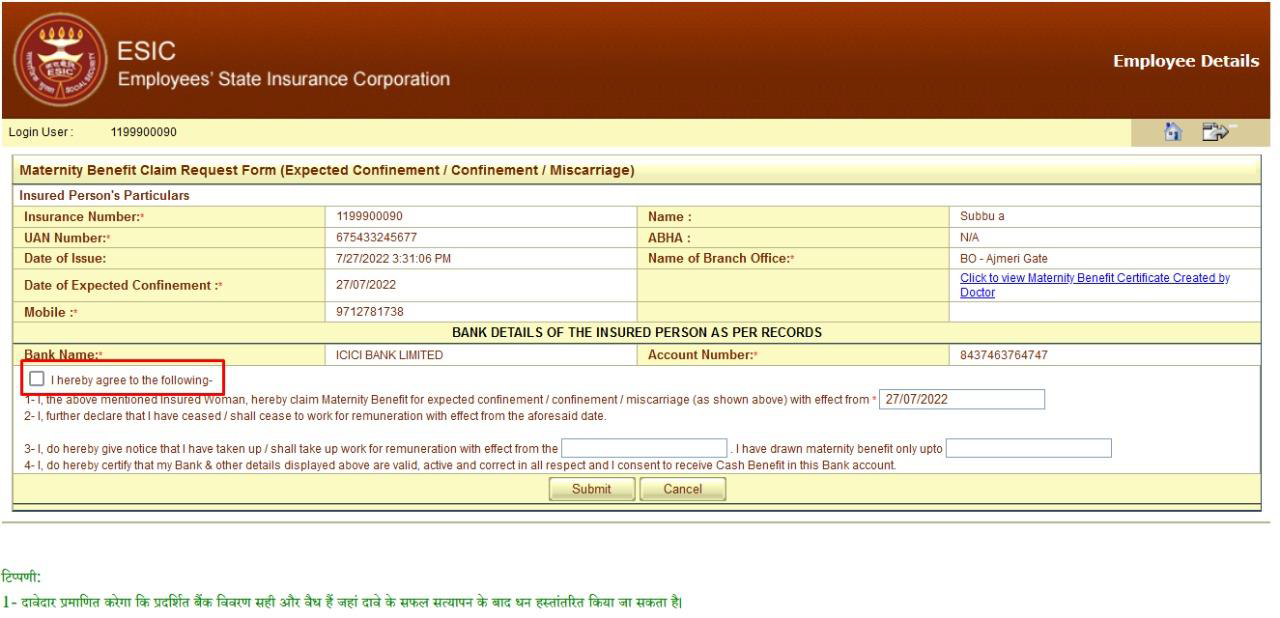1280x618 pixels.
Task: Select the UAN Number value 675433245677
Action: pyautogui.click(x=368, y=236)
